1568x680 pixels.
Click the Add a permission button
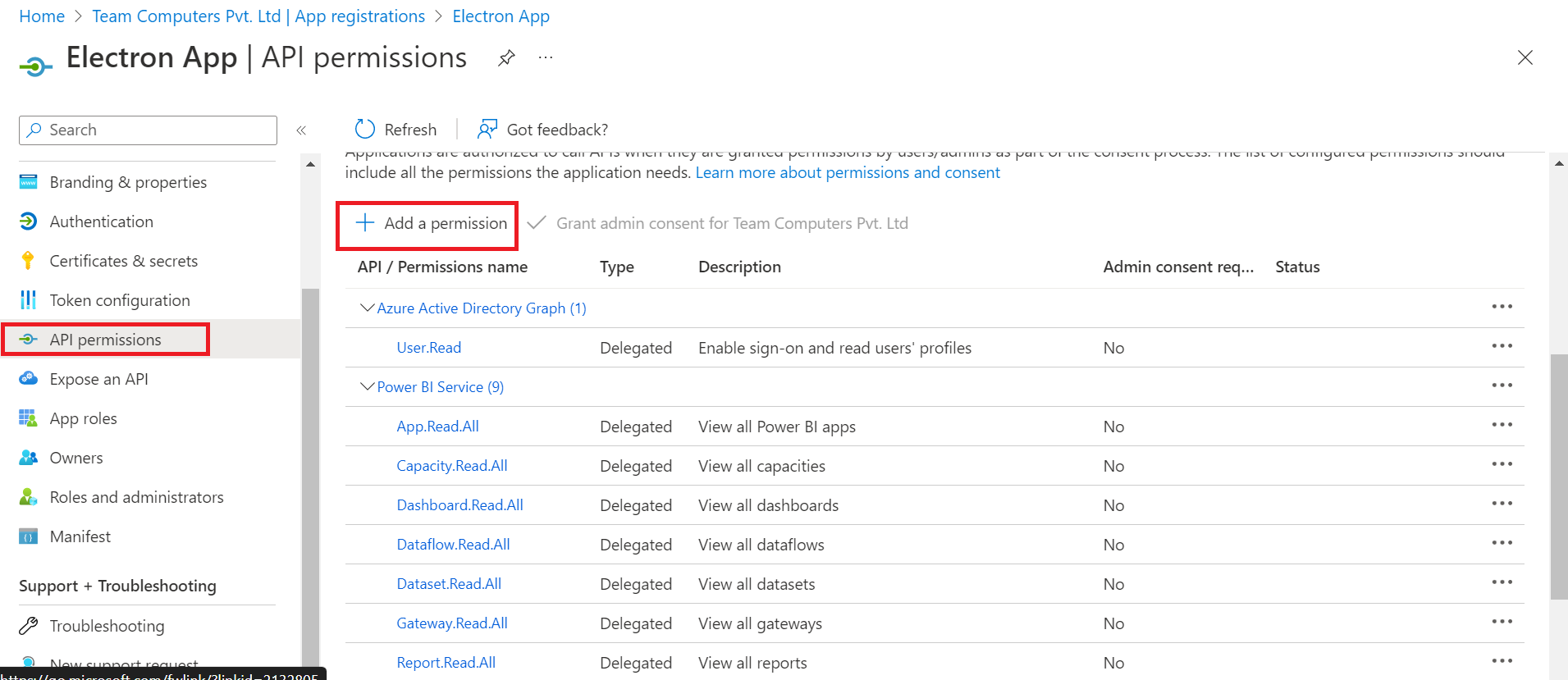(431, 223)
